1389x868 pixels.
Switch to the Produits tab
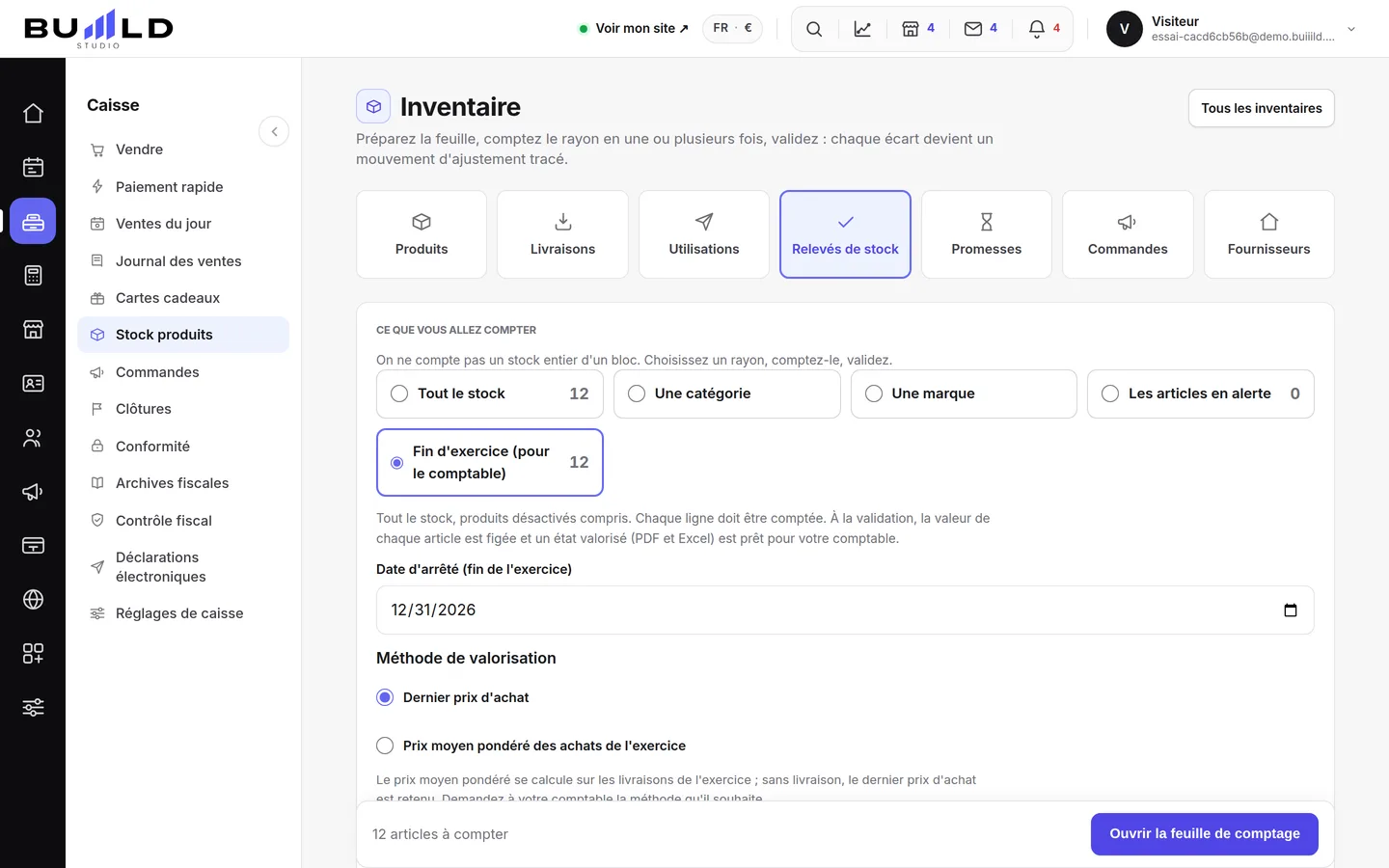click(422, 234)
